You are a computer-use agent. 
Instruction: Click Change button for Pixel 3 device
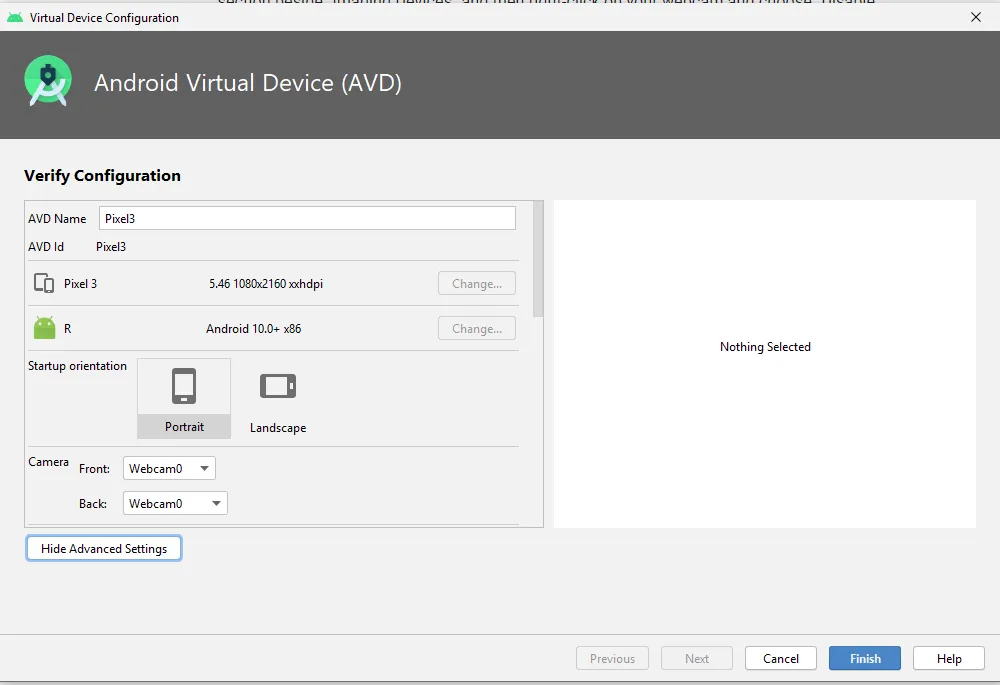476,283
